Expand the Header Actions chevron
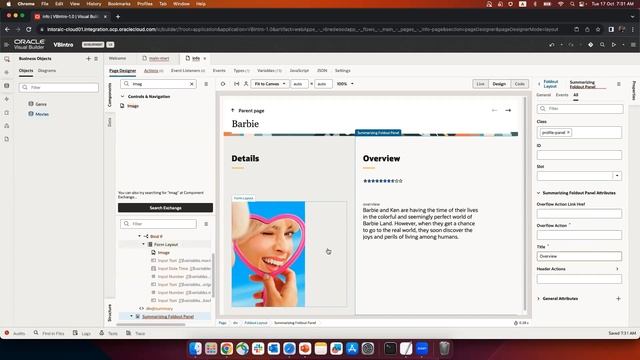The image size is (640, 360). pos(617,269)
